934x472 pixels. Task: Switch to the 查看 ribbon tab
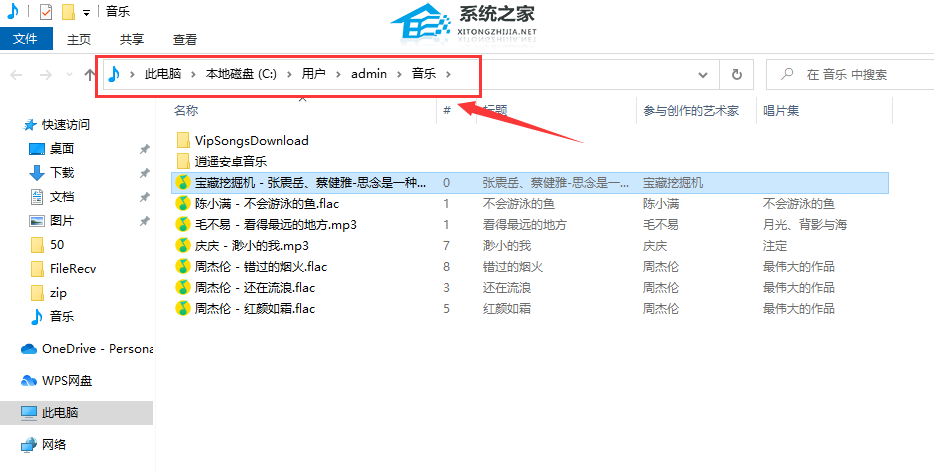click(185, 39)
